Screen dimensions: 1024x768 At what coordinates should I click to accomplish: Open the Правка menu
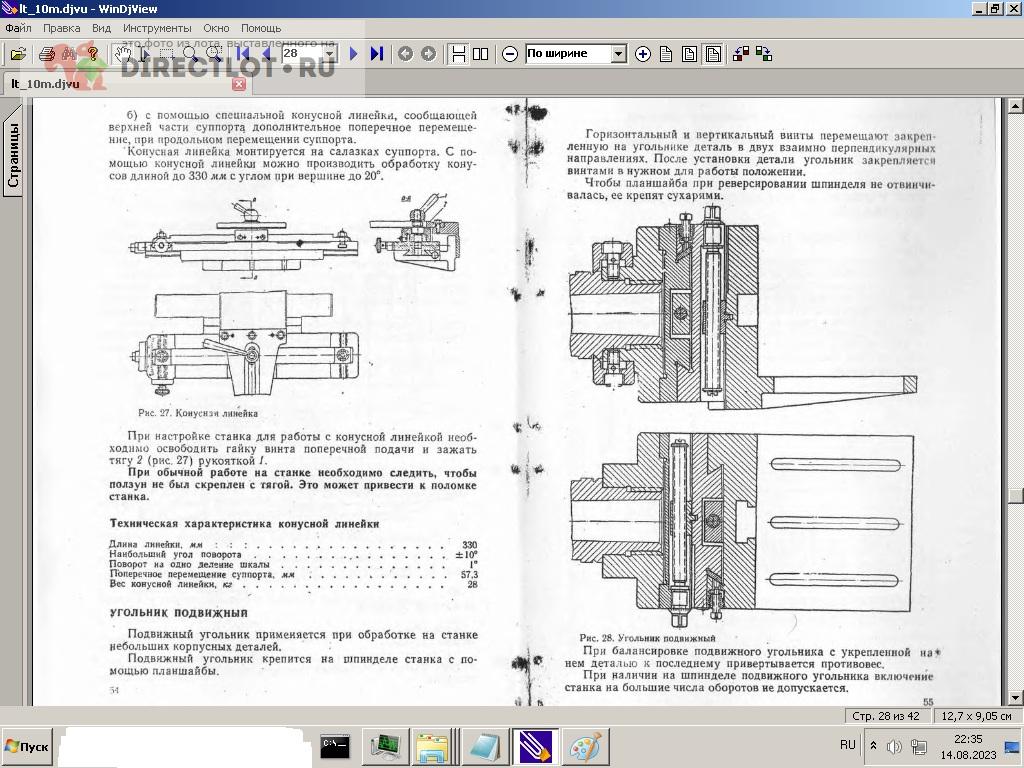[61, 28]
